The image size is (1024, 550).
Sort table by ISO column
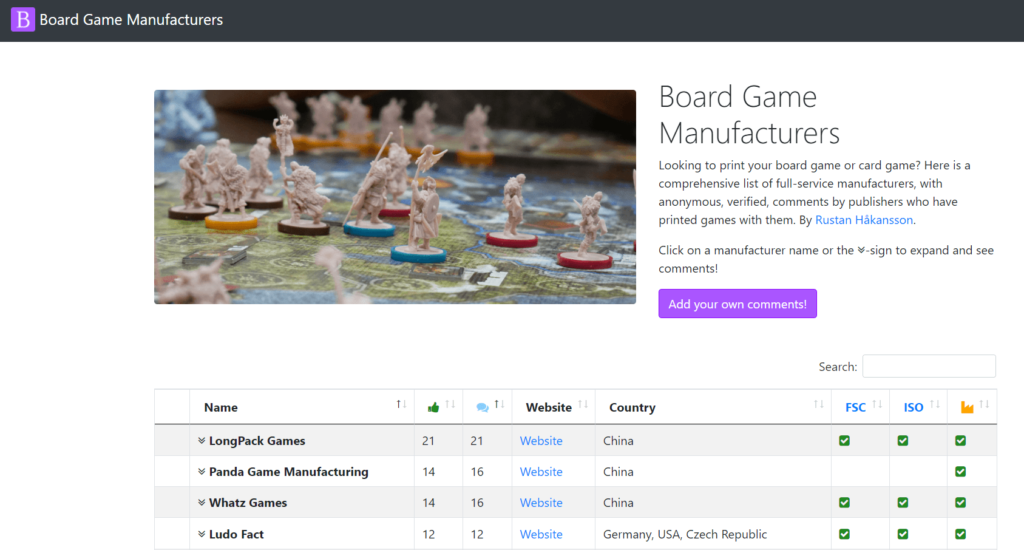tap(918, 407)
